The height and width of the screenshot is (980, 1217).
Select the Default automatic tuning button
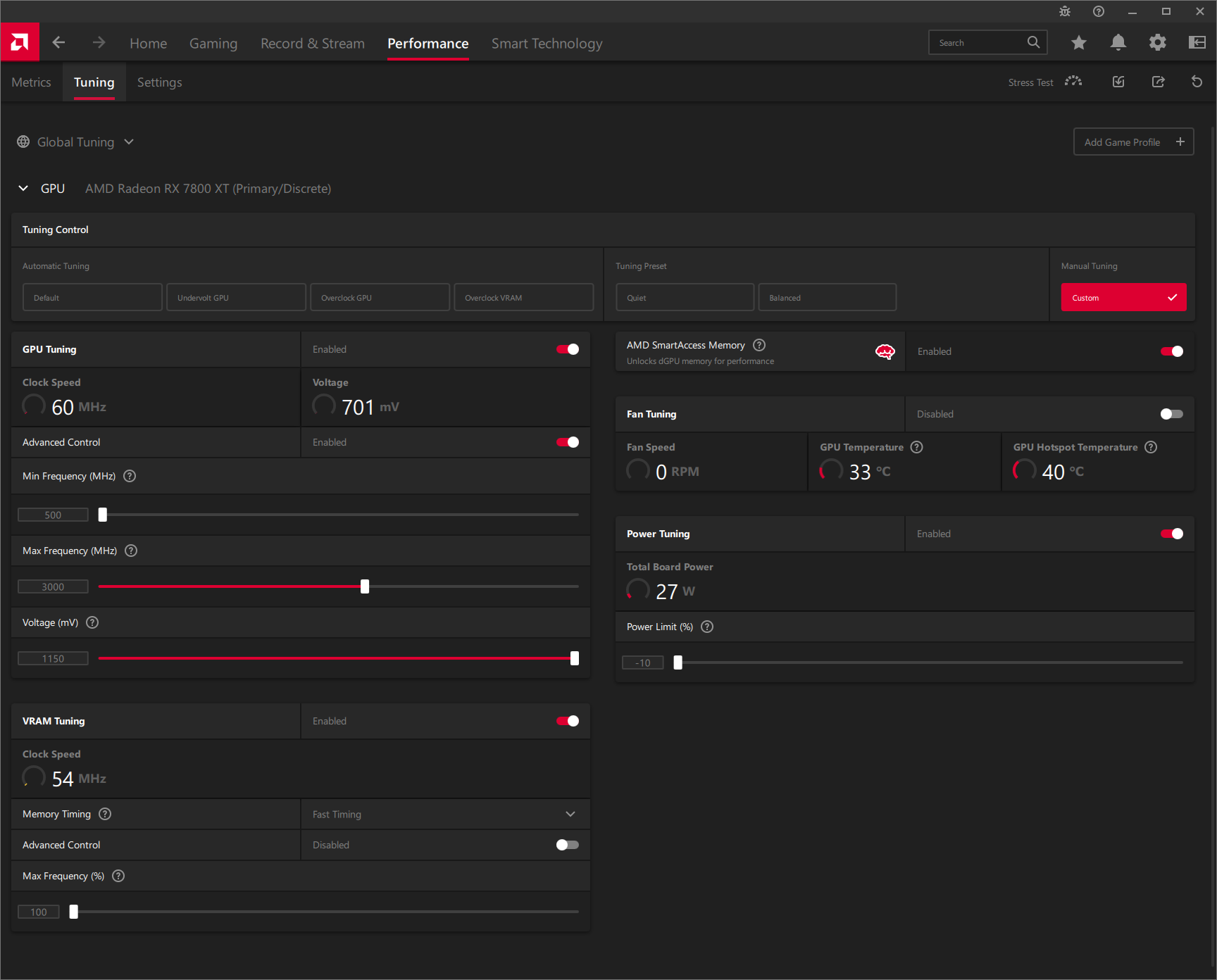pos(92,297)
